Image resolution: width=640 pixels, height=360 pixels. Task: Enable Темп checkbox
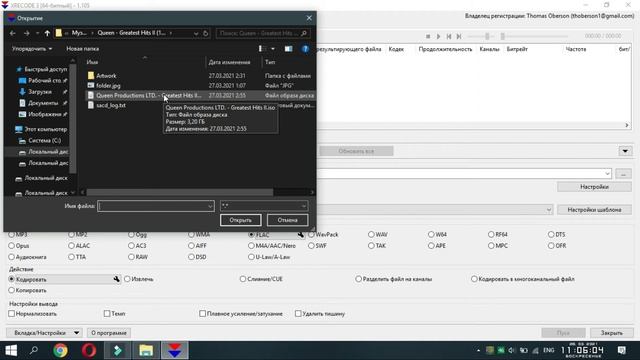tap(107, 313)
